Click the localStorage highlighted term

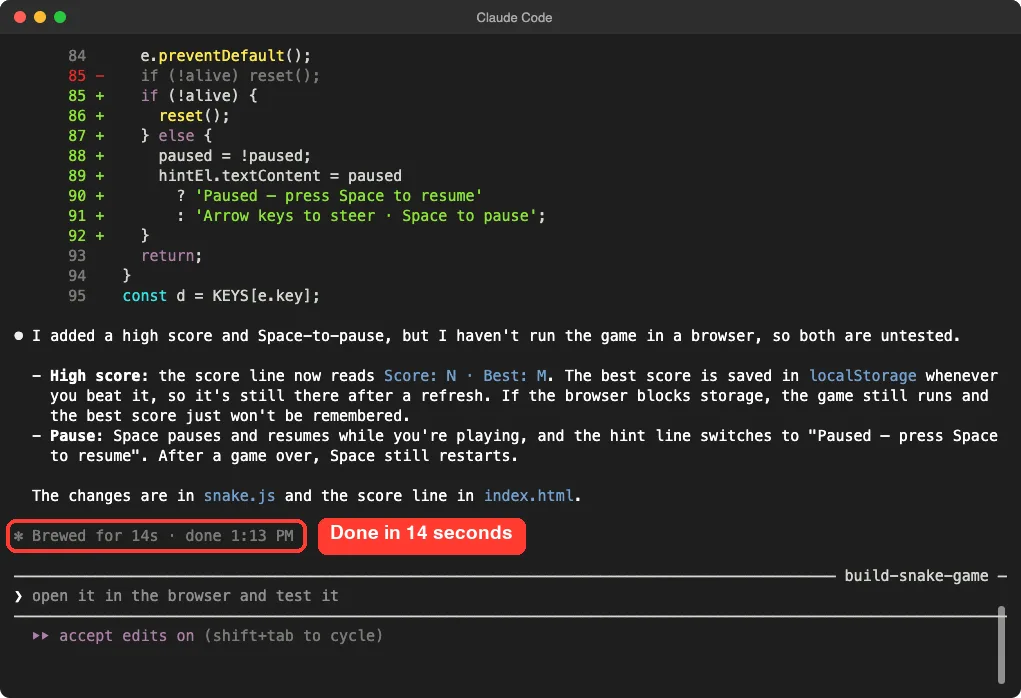click(x=862, y=376)
